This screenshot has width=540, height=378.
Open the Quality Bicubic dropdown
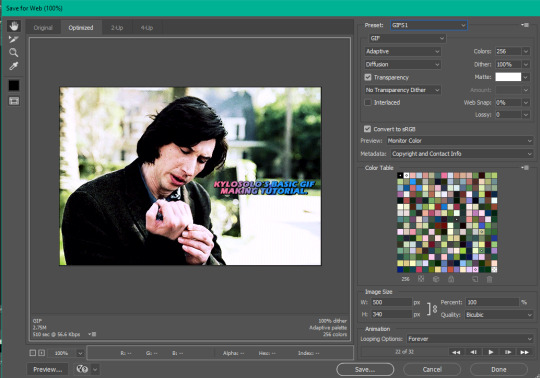499,315
